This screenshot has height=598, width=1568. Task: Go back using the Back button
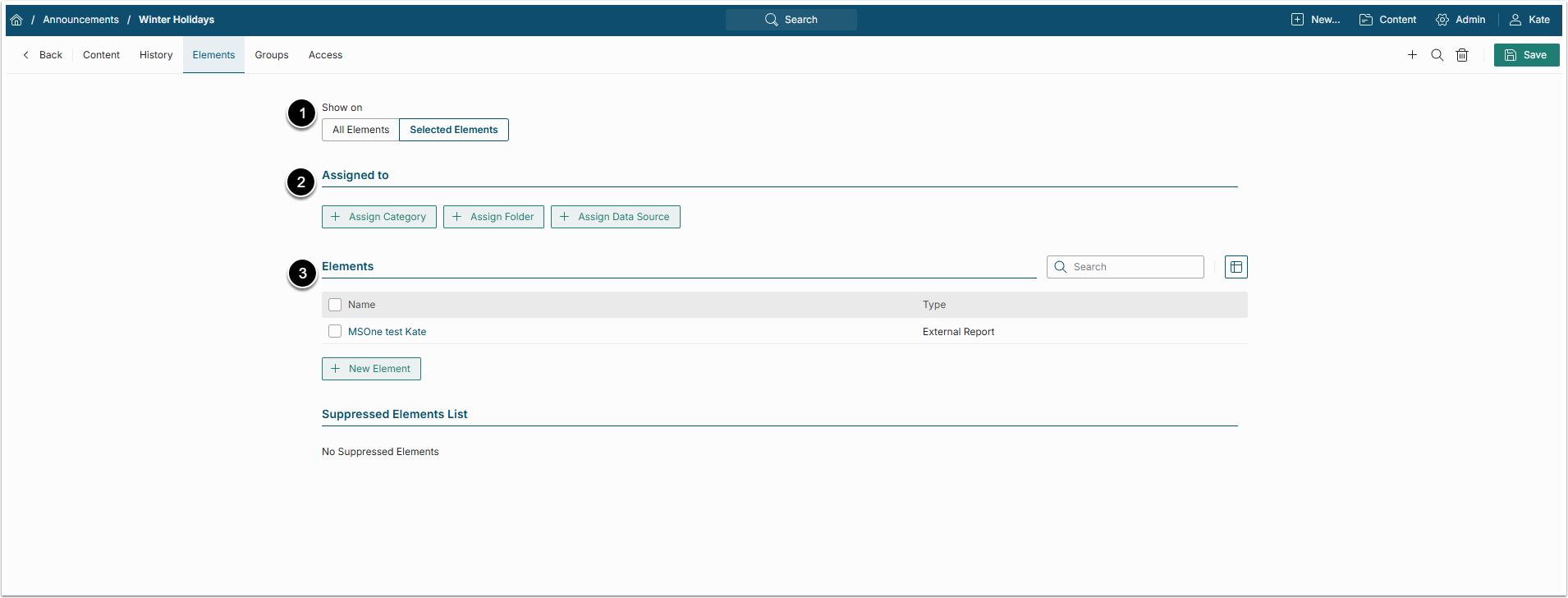pos(43,55)
